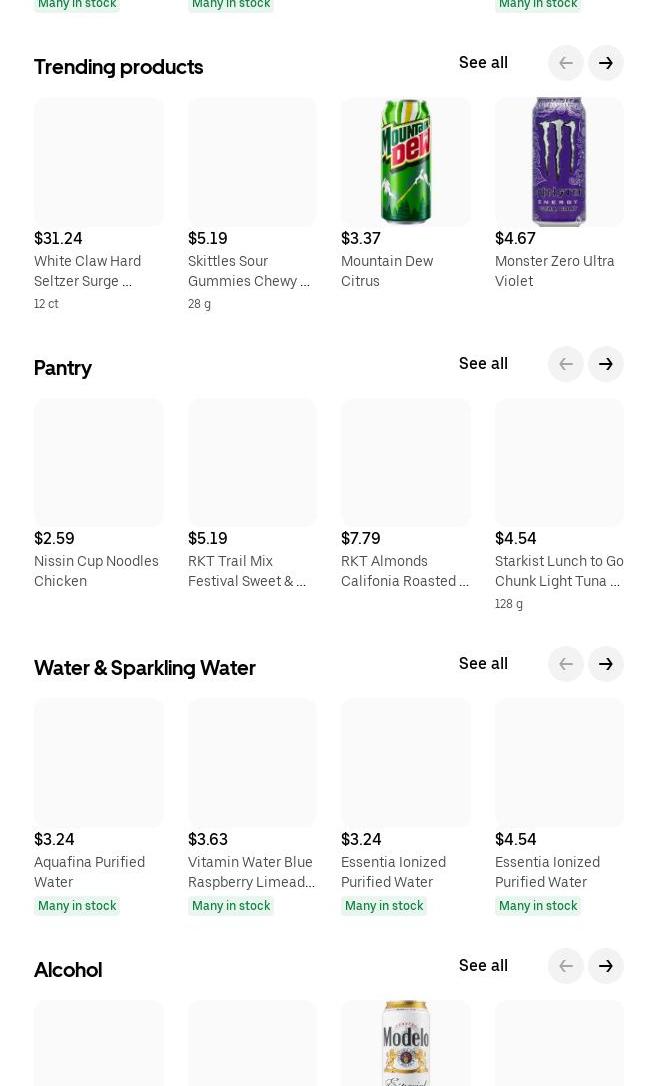The width and height of the screenshot is (649, 1086).
Task: Select the Modelo beer can thumbnail
Action: click(x=405, y=1042)
